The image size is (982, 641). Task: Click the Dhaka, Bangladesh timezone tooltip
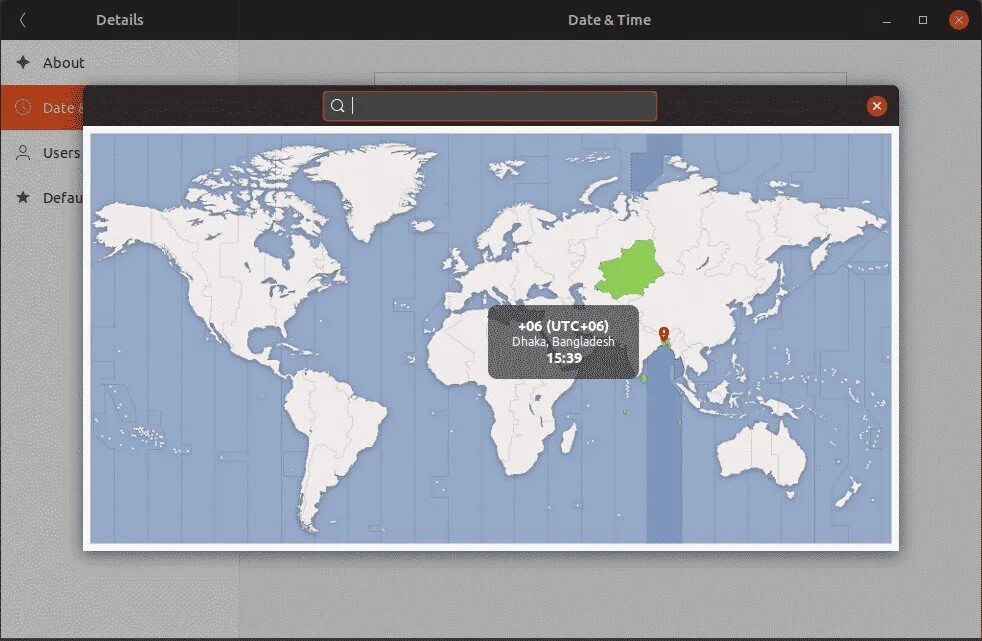point(563,342)
